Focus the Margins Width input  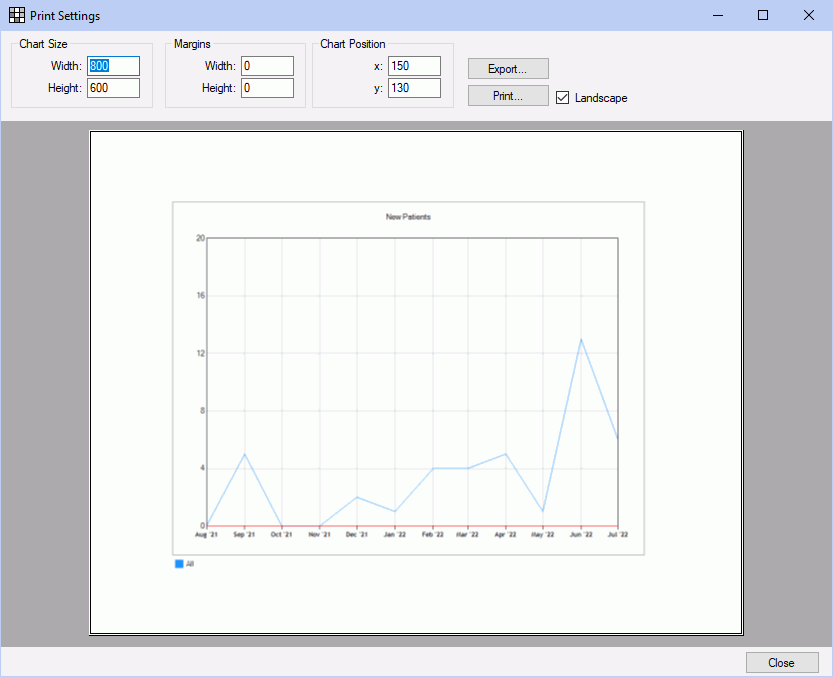(x=267, y=66)
